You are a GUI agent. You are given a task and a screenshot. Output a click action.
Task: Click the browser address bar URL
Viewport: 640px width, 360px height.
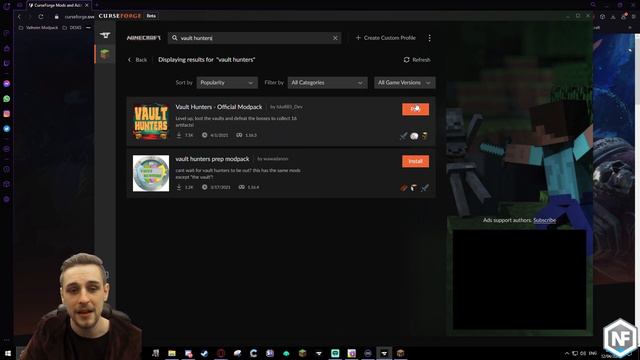[x=79, y=17]
